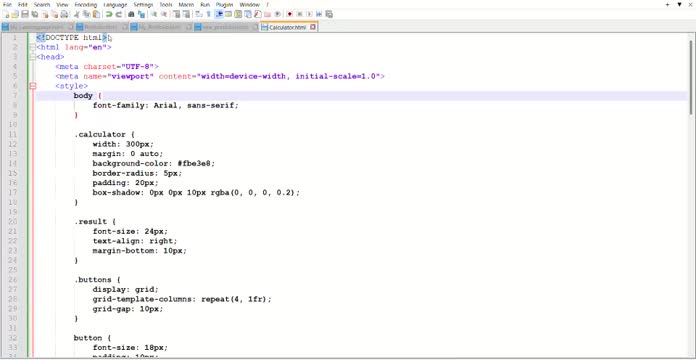Click the Cut scissors icon

point(76,14)
